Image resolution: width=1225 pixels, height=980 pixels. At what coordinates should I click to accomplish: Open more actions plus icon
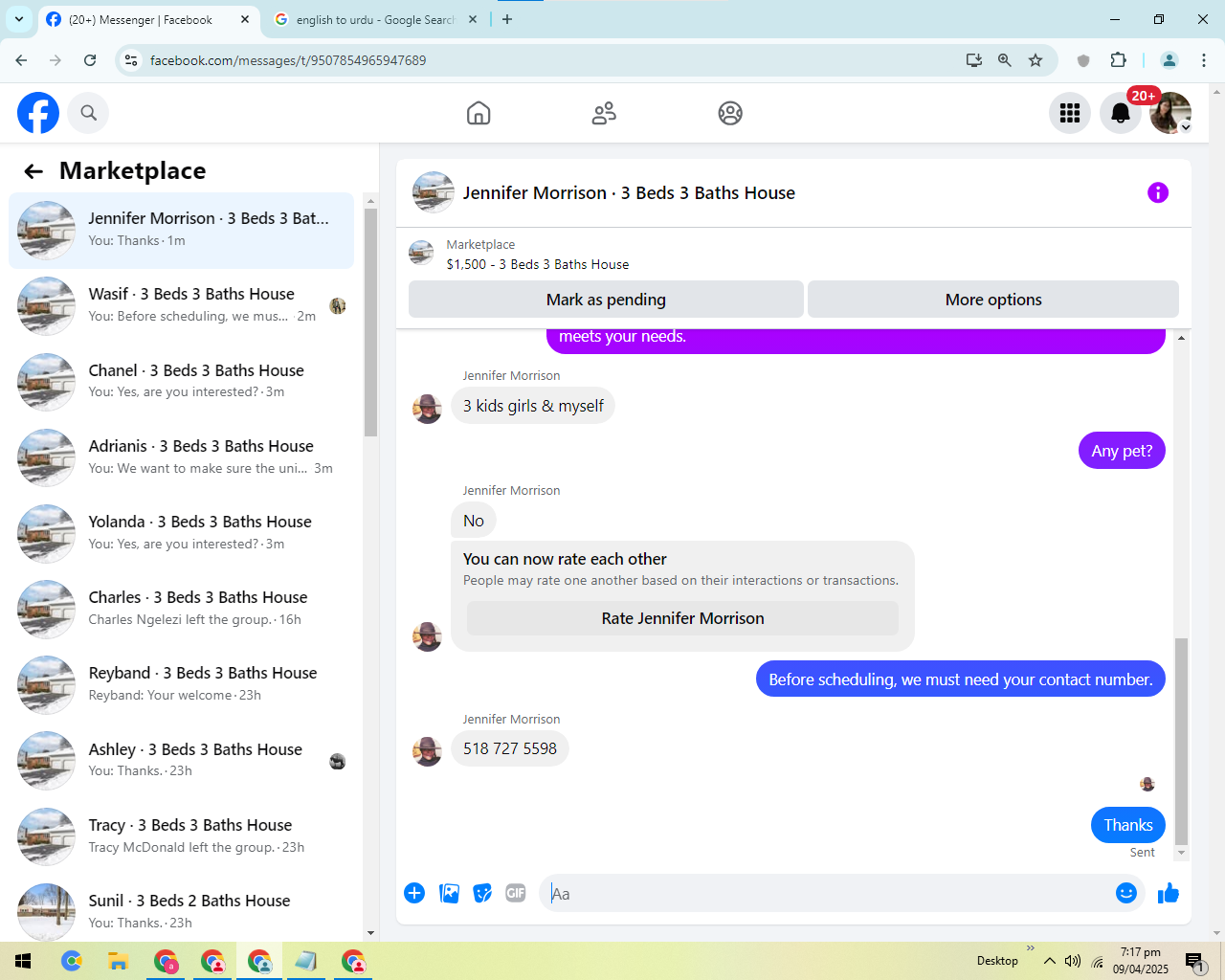click(x=414, y=893)
